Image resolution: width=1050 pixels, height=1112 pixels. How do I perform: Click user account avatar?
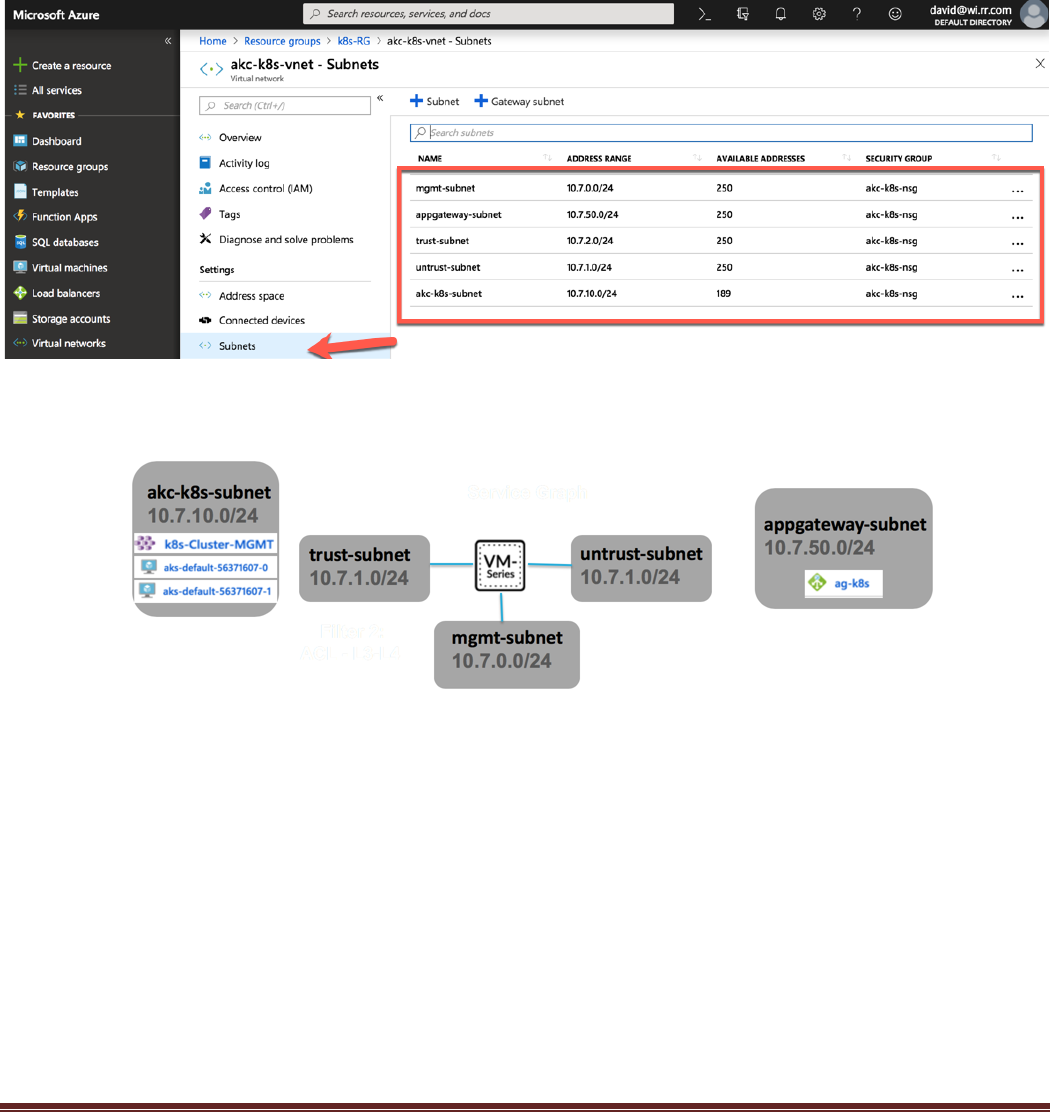(x=1033, y=14)
